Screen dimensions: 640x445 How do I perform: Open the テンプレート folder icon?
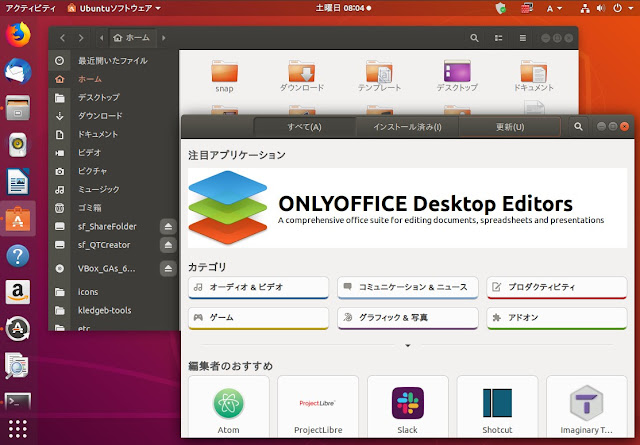click(x=379, y=76)
